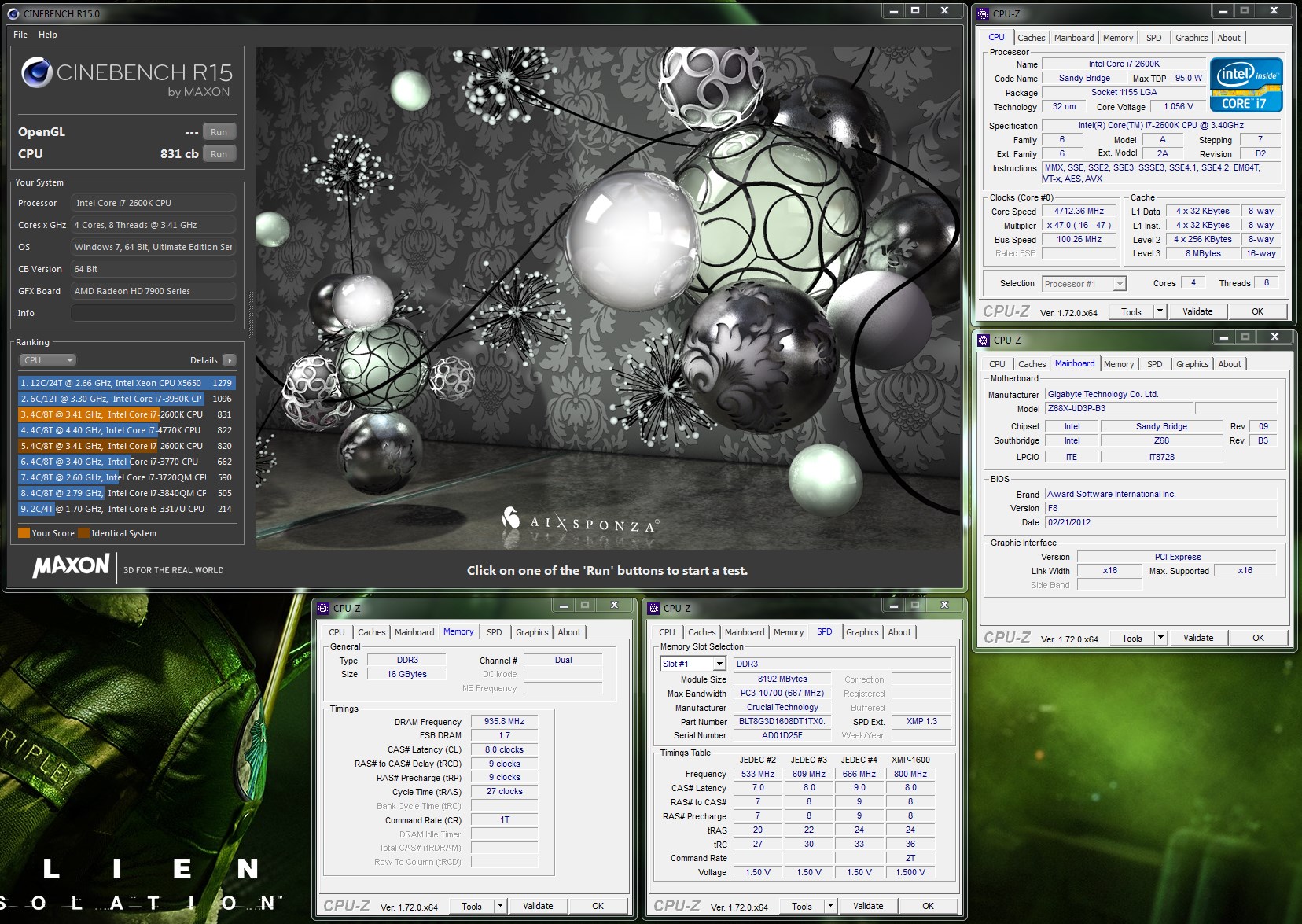Switch to Memory tab in Mainboard window
Image resolution: width=1302 pixels, height=924 pixels.
point(1118,364)
